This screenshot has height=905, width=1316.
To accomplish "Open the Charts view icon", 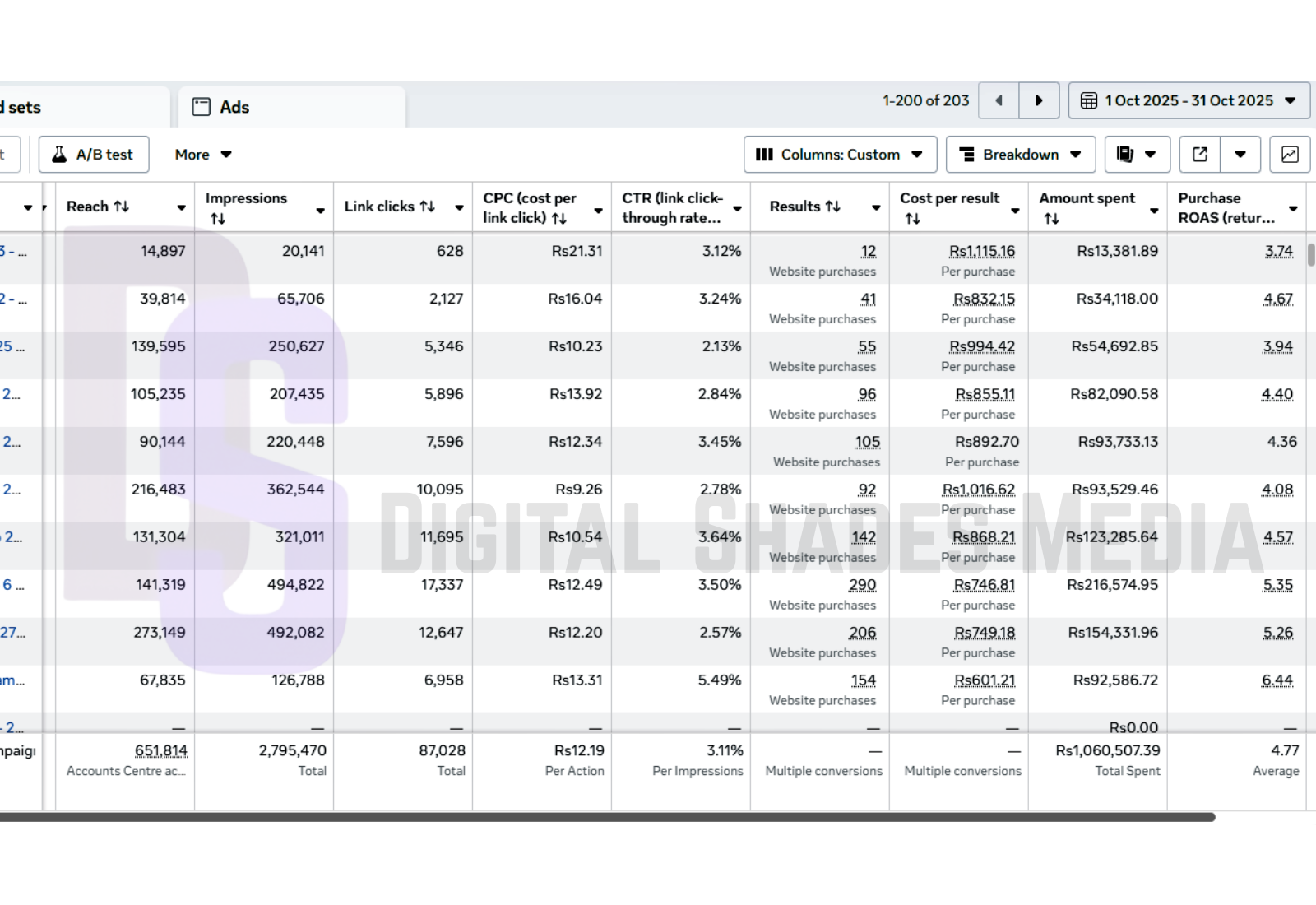I will tap(1290, 155).
